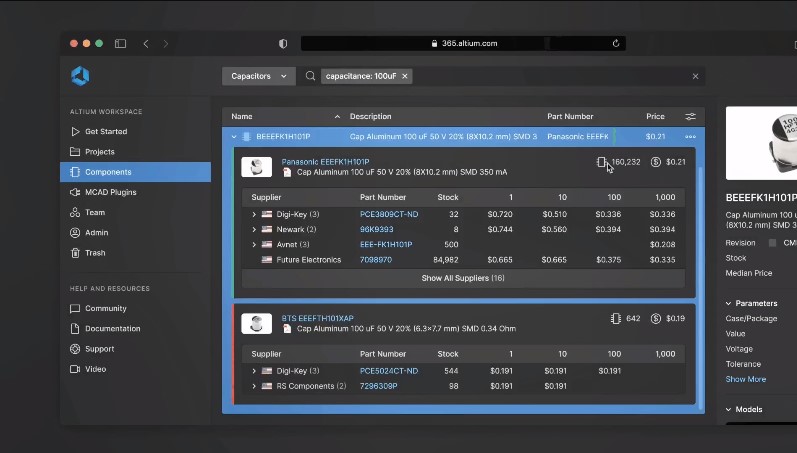Collapse the Parameters section
Viewport: 797px width, 453px height.
(x=728, y=304)
